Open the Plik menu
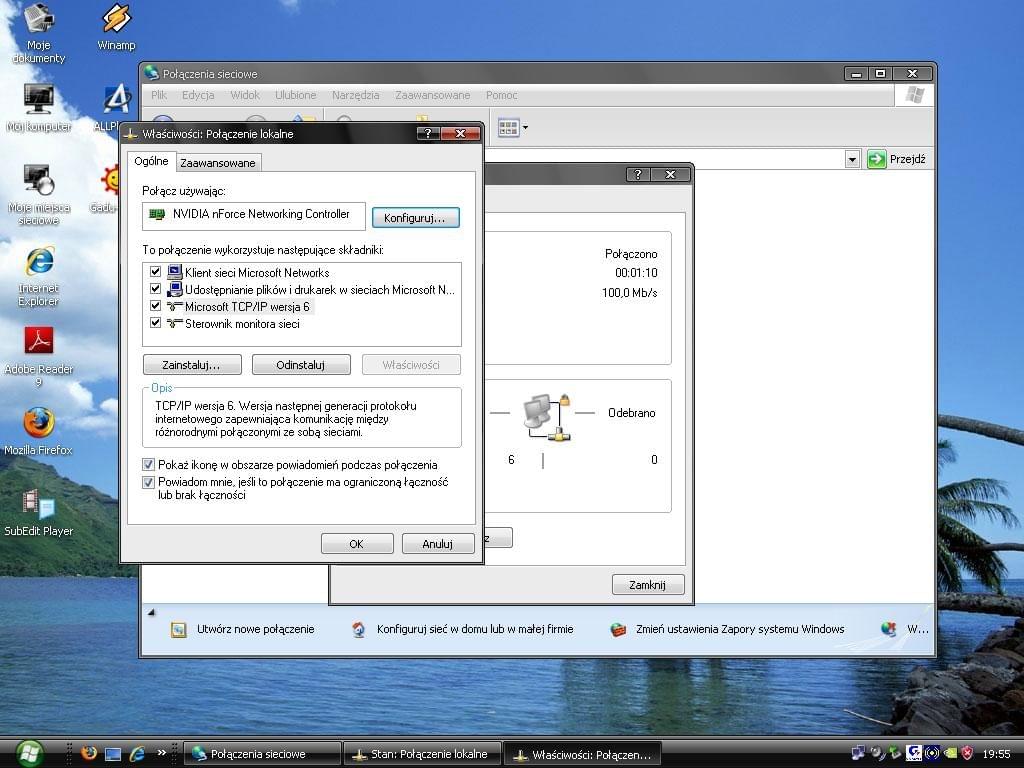This screenshot has width=1024, height=768. coord(159,95)
